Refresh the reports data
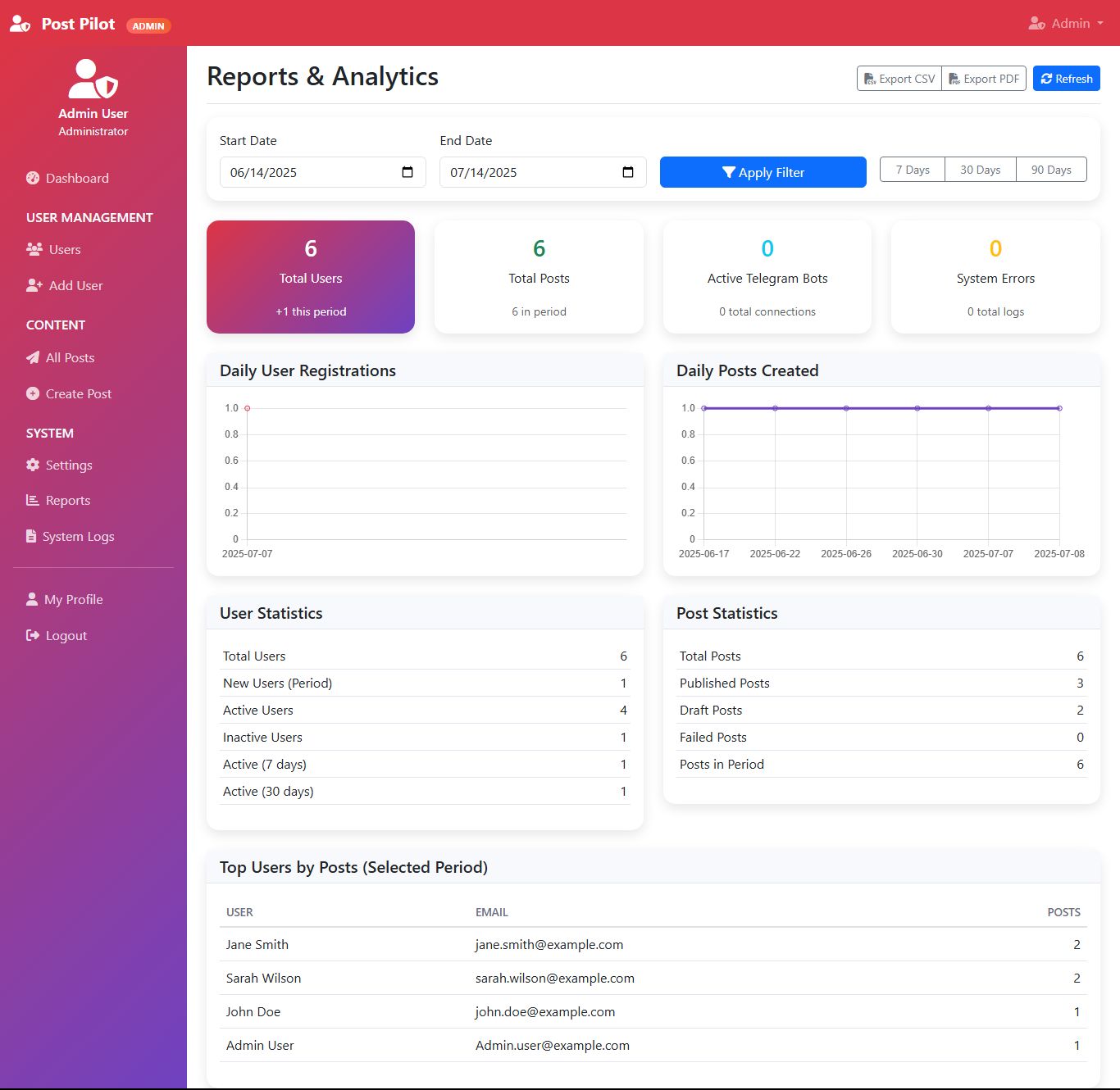The image size is (1120, 1090). pos(1066,79)
